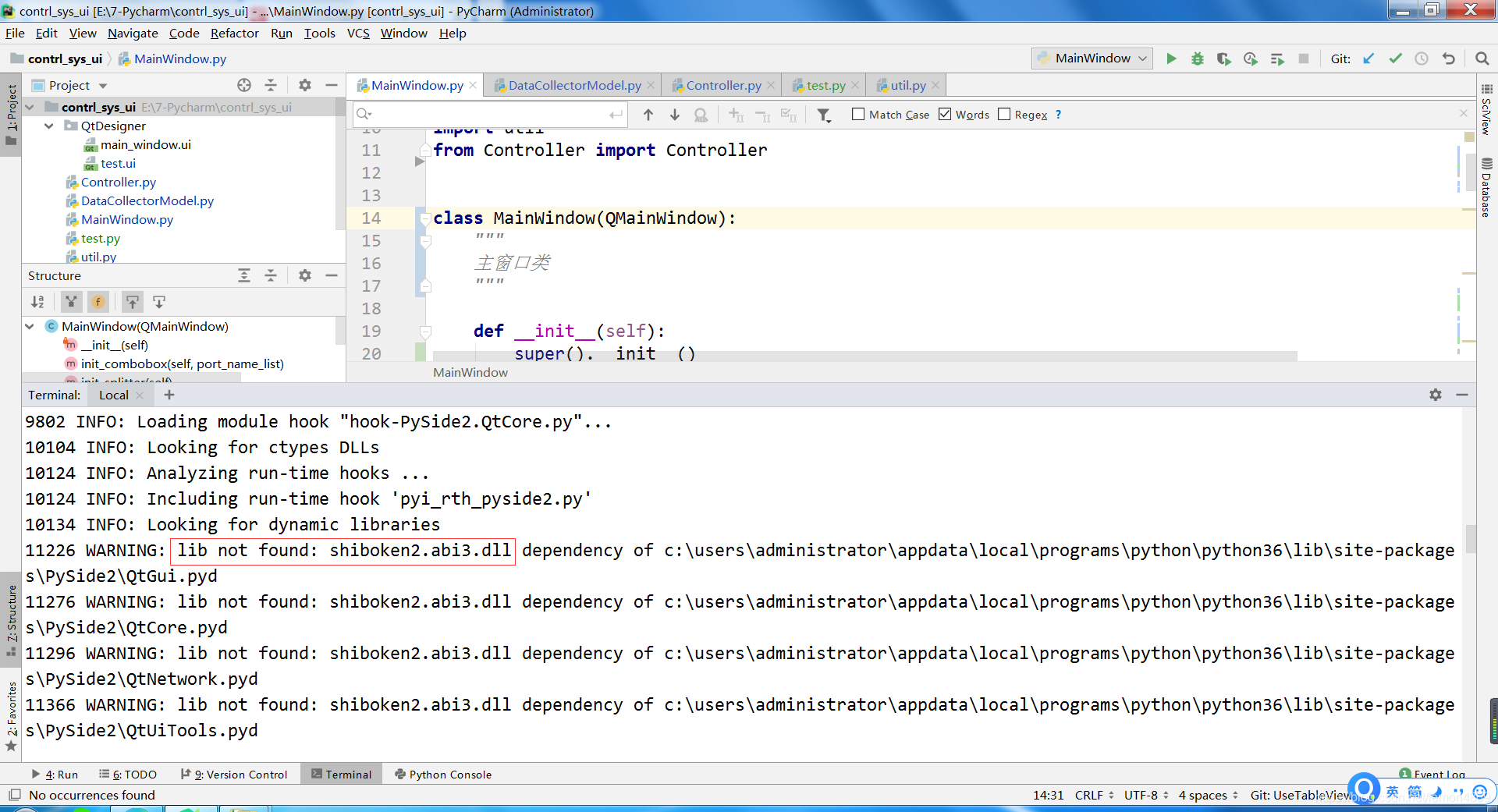Image resolution: width=1498 pixels, height=812 pixels.
Task: Add a new terminal session tab
Action: [x=169, y=395]
